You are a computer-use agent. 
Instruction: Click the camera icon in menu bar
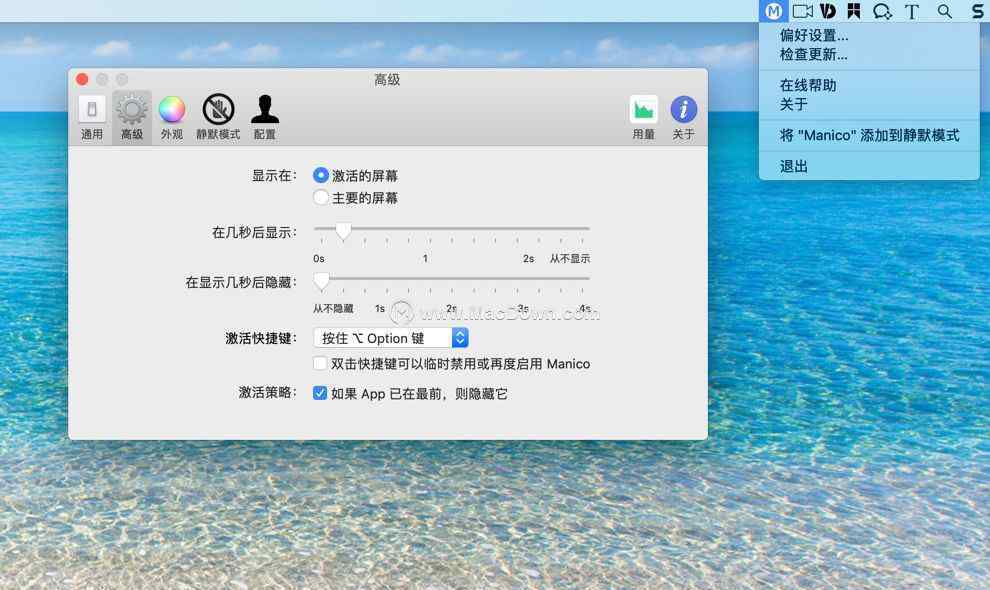tap(802, 11)
